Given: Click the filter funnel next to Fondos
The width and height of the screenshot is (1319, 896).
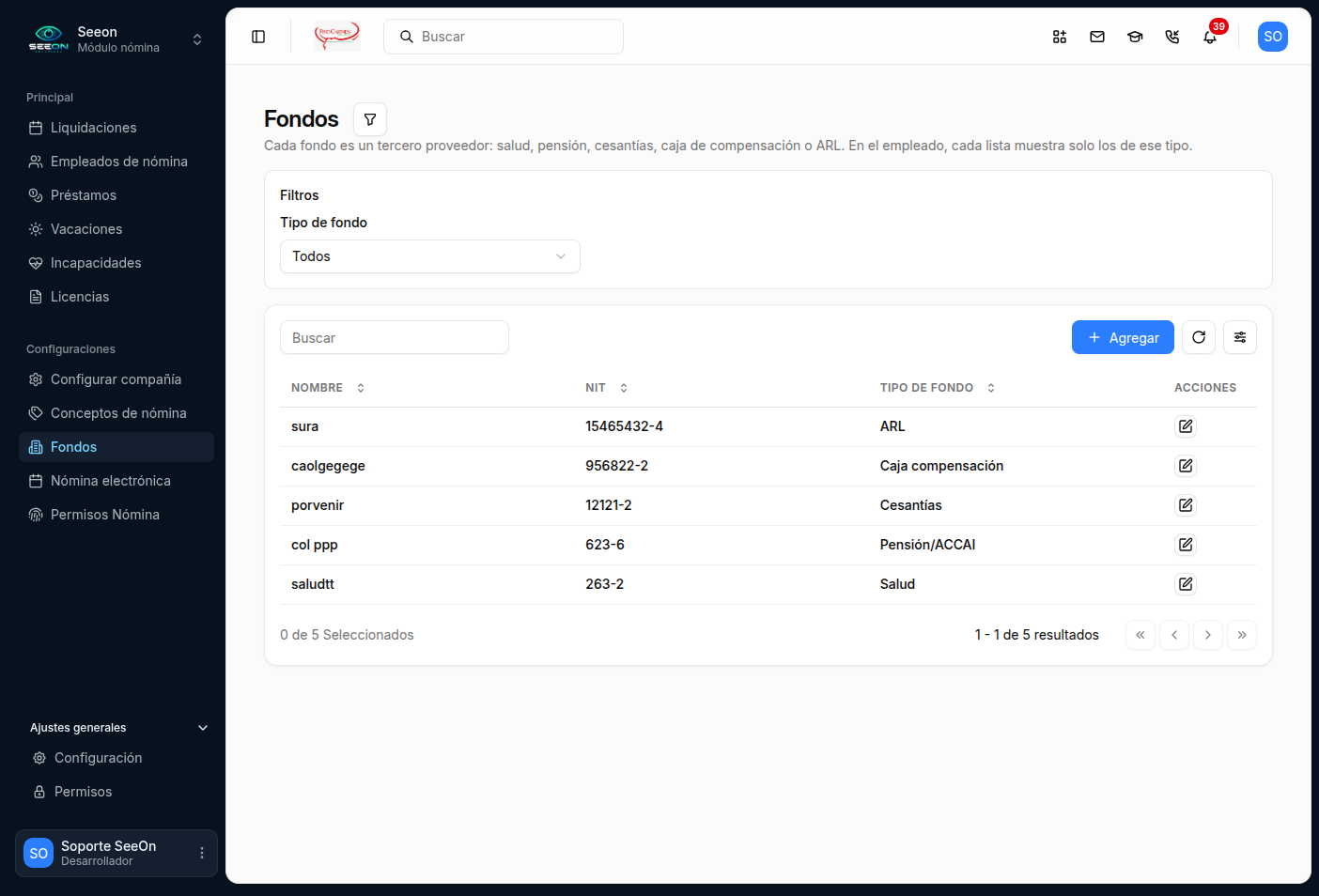Looking at the screenshot, I should [x=370, y=119].
